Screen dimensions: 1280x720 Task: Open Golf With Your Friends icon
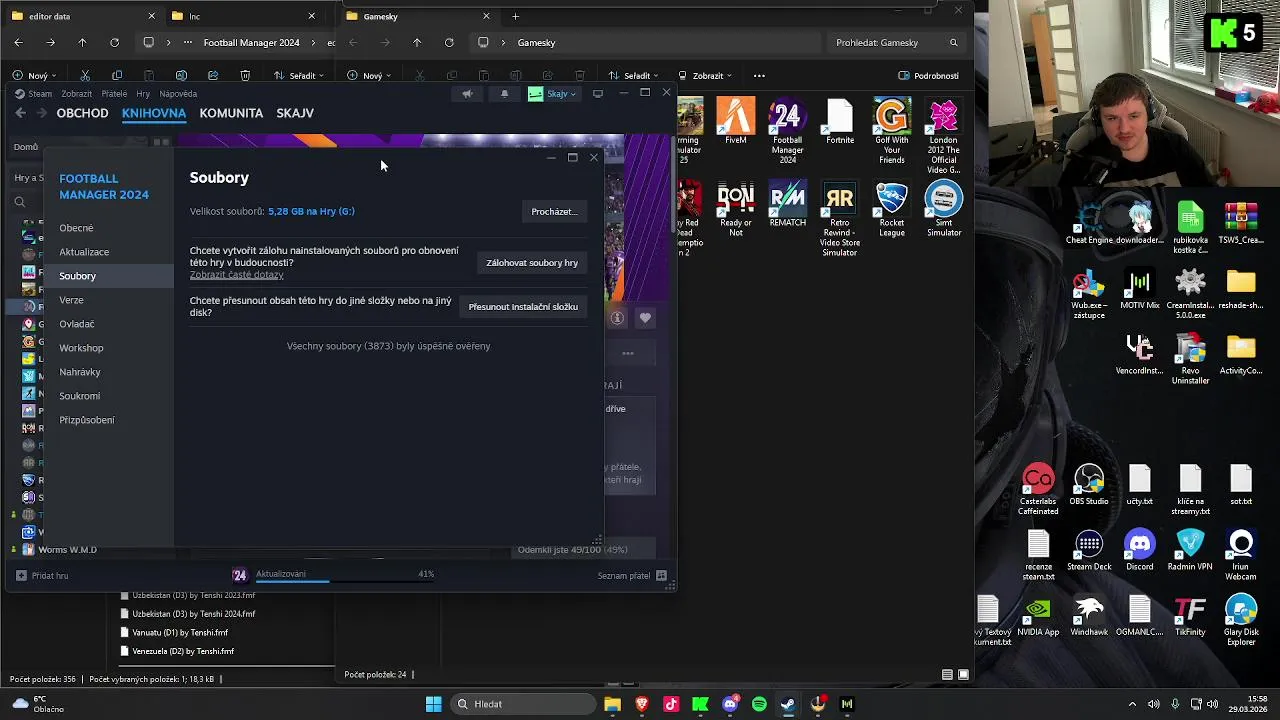pos(892,131)
